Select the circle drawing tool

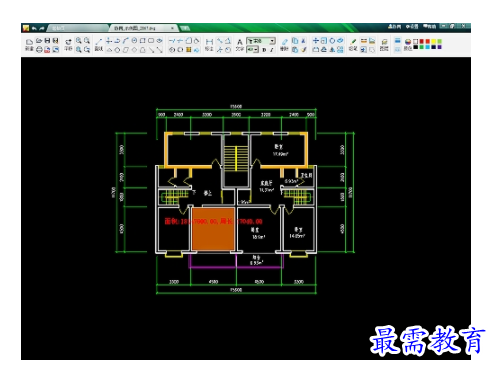[x=134, y=41]
